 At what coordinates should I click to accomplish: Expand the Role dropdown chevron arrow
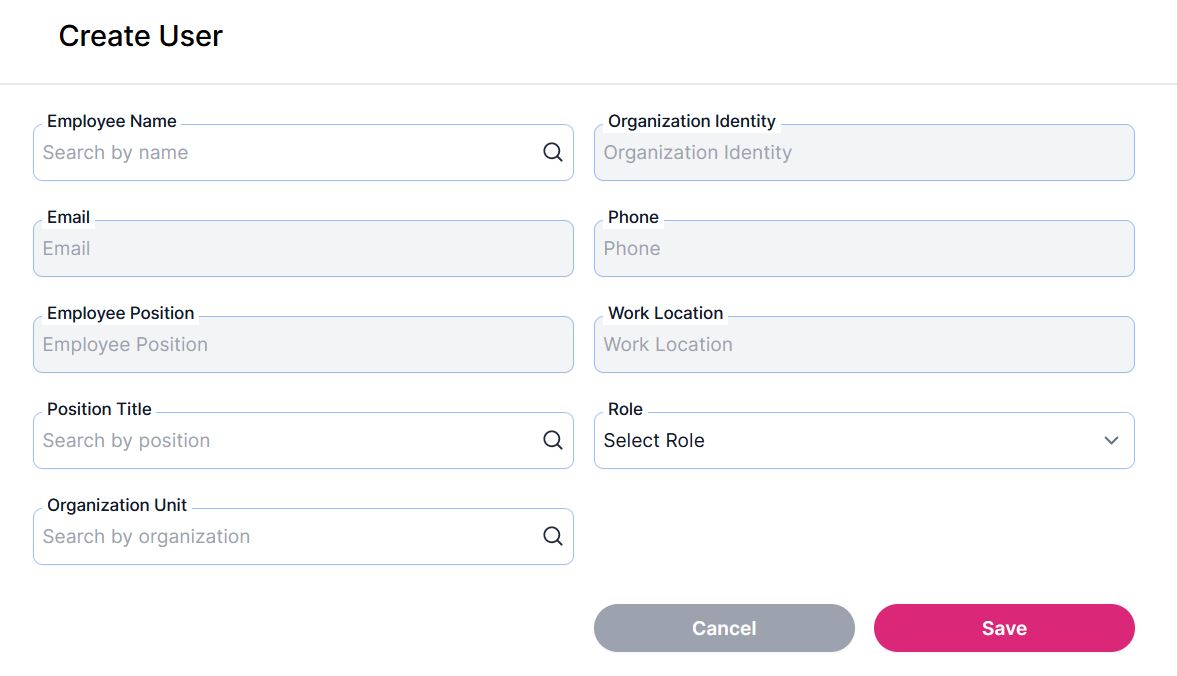(x=1111, y=441)
